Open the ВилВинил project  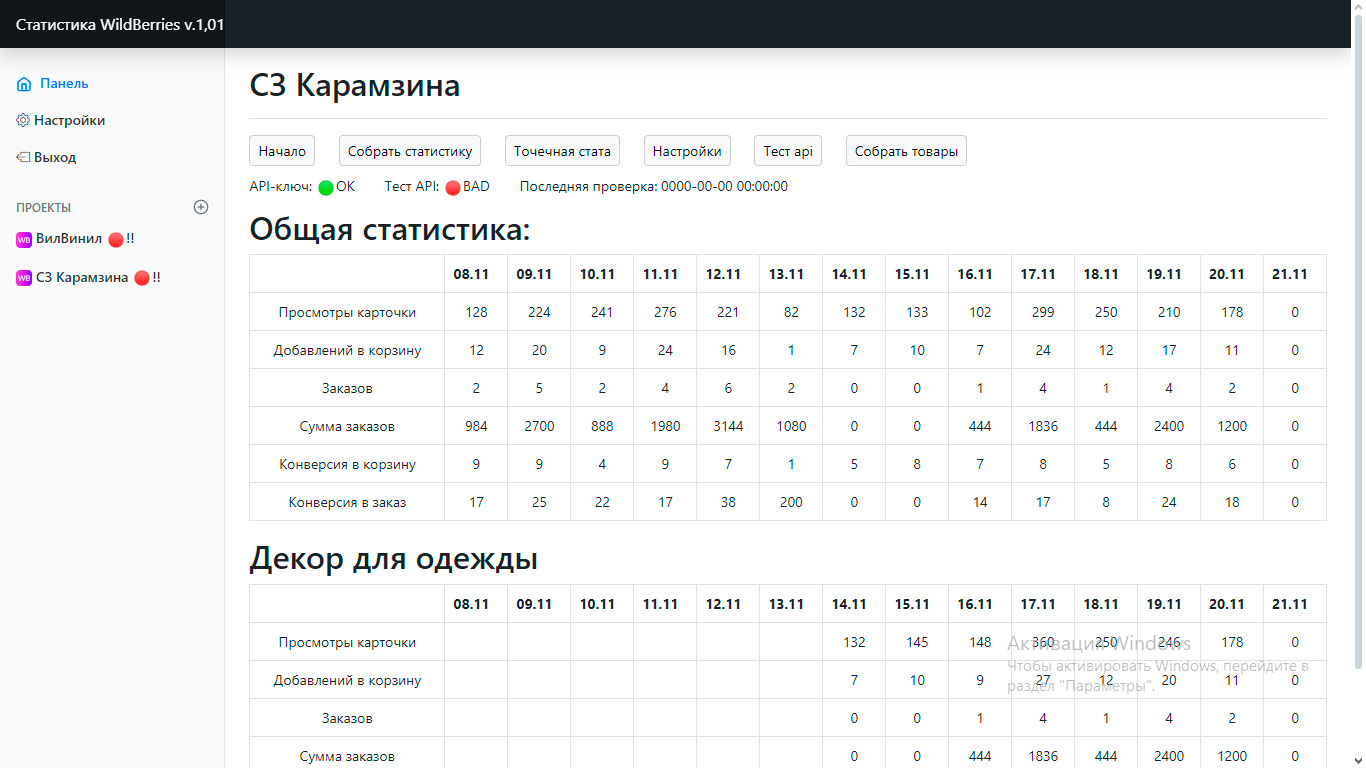pyautogui.click(x=68, y=240)
